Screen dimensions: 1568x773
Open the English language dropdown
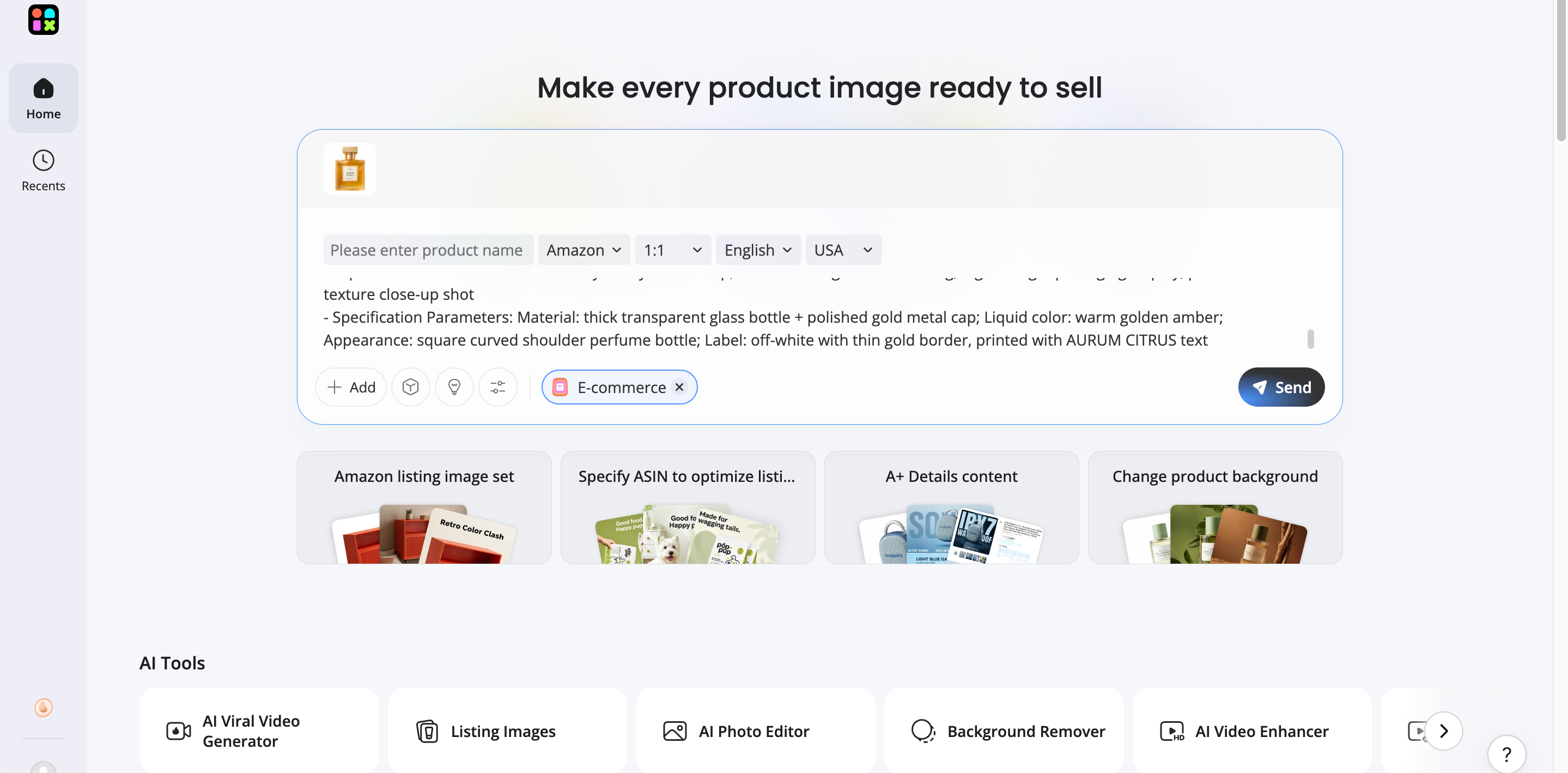[758, 250]
